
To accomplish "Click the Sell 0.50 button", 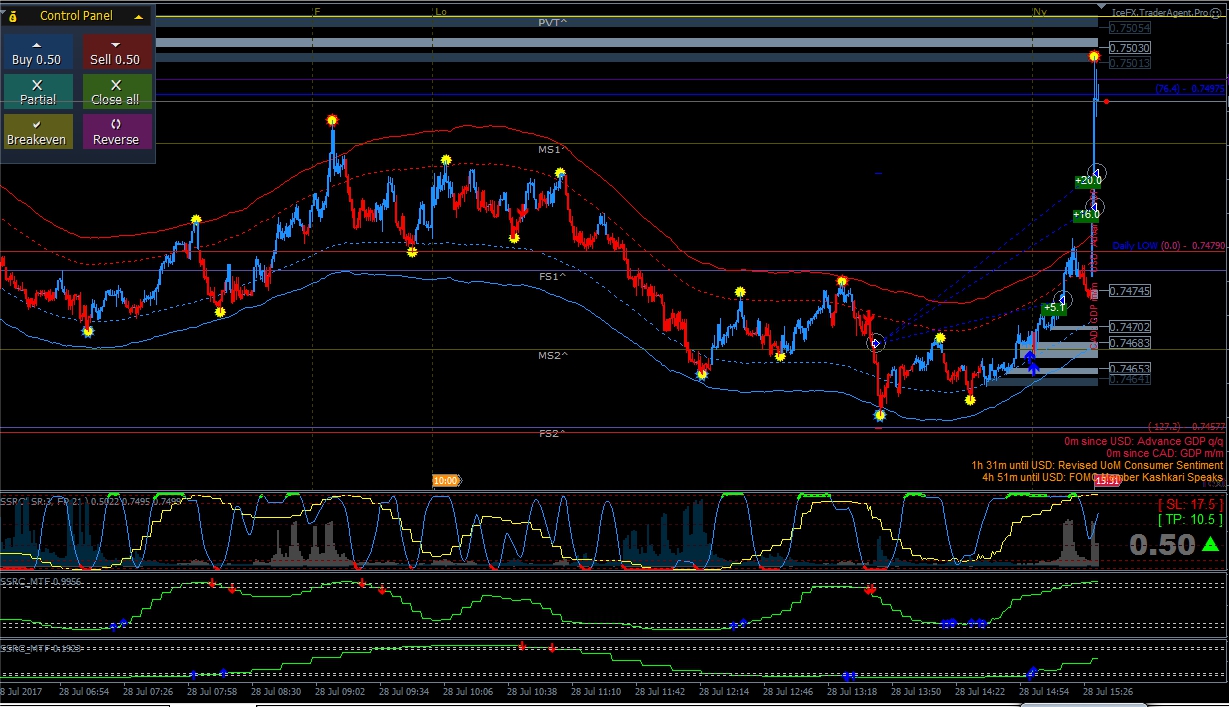I will click(116, 53).
